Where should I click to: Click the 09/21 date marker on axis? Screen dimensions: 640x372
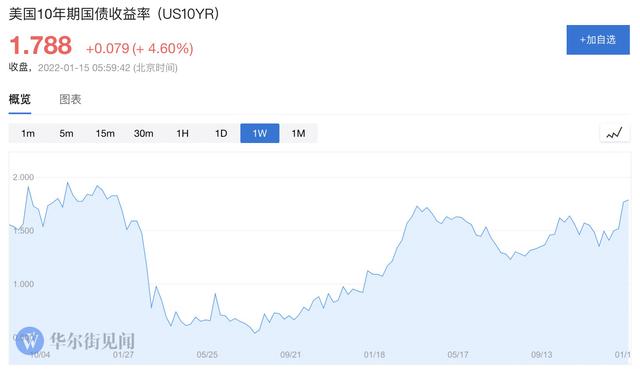click(290, 354)
